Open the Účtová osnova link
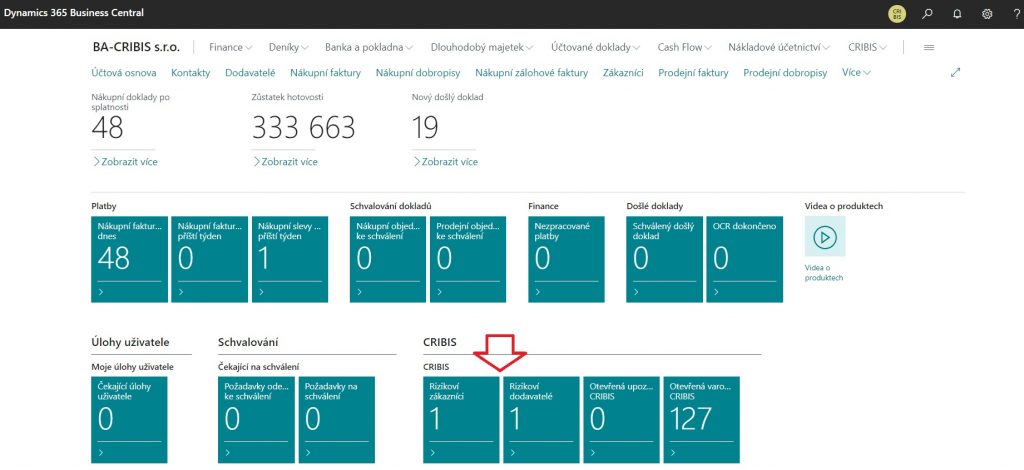Viewport: 1024px width, 470px height. coord(124,73)
